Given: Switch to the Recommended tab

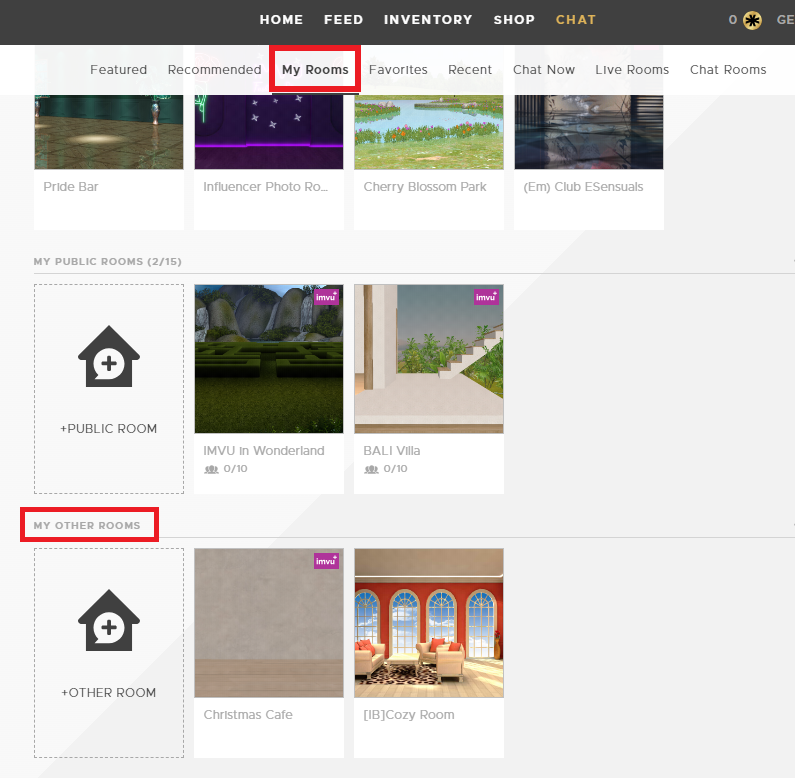Looking at the screenshot, I should (214, 69).
